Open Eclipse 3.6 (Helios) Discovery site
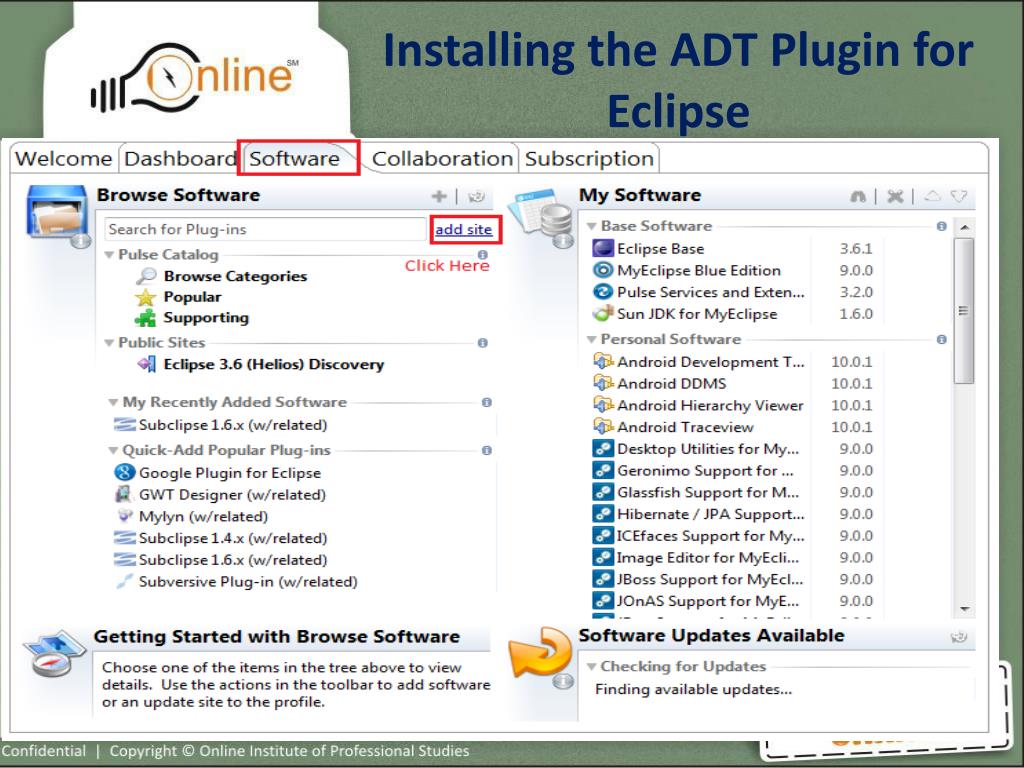Image resolution: width=1024 pixels, height=768 pixels. click(x=274, y=364)
